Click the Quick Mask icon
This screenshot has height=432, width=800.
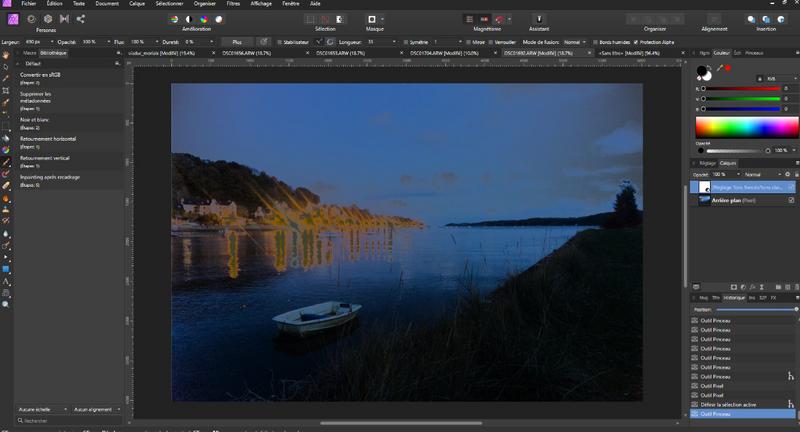(372, 19)
